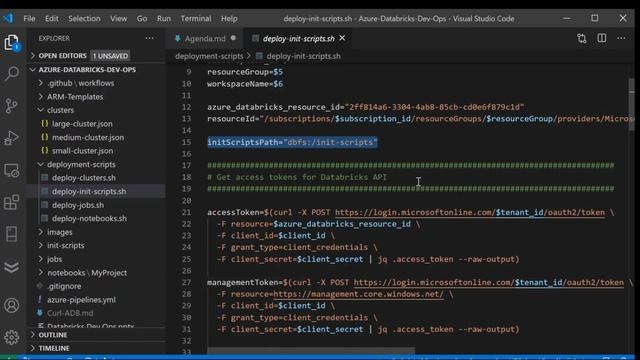
Task: Click the editor vertical scrollbar thumb
Action: coord(631,104)
